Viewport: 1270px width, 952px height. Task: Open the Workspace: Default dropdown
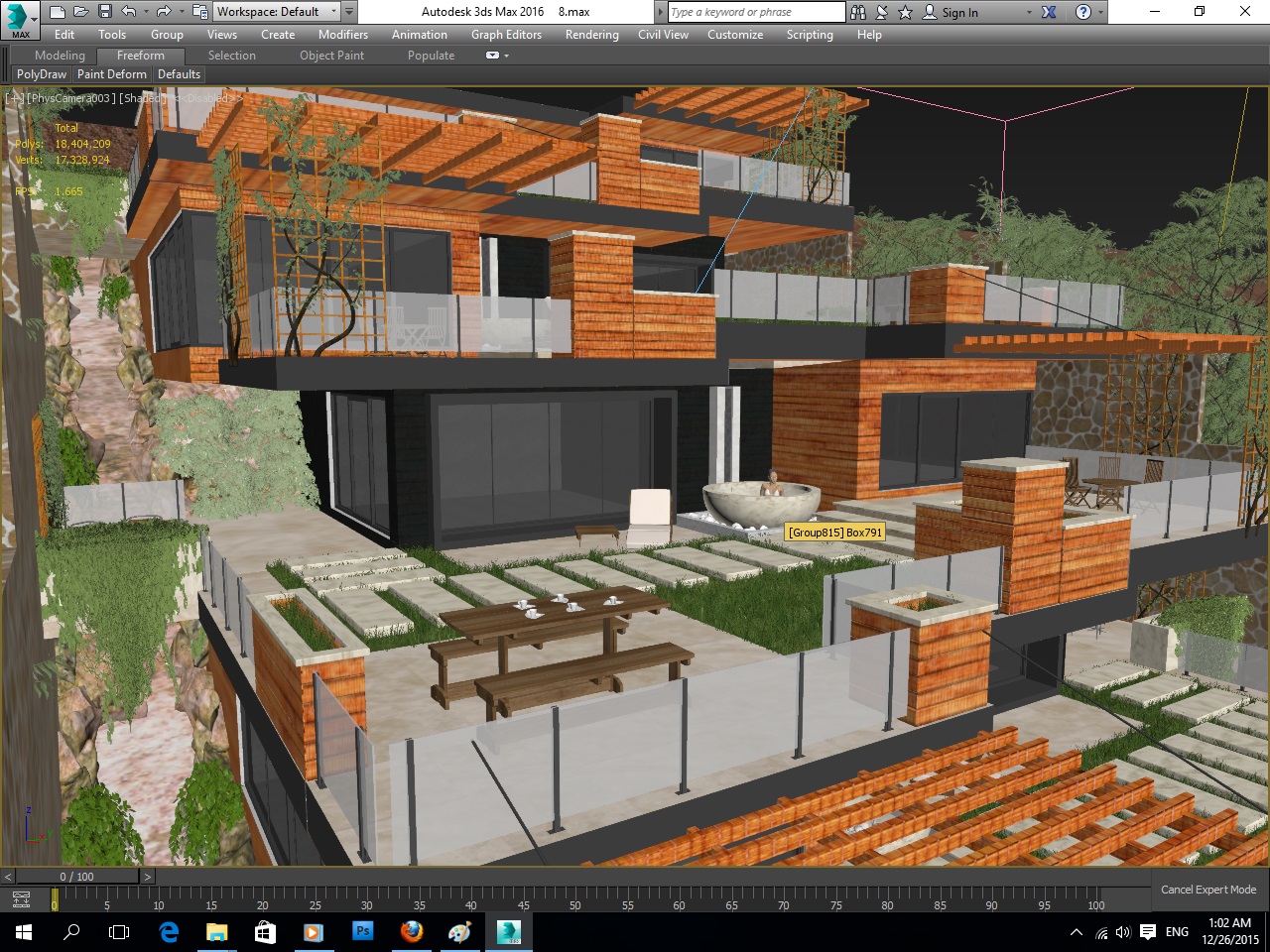pos(277,12)
